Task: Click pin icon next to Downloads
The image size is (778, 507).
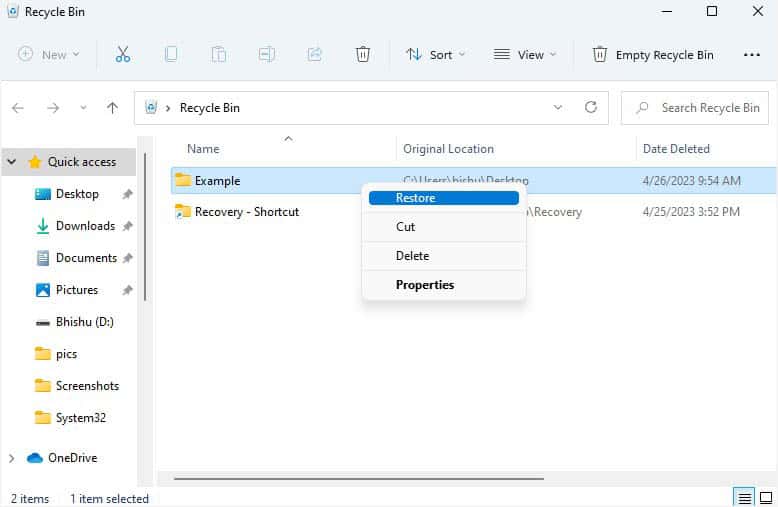Action: 128,226
